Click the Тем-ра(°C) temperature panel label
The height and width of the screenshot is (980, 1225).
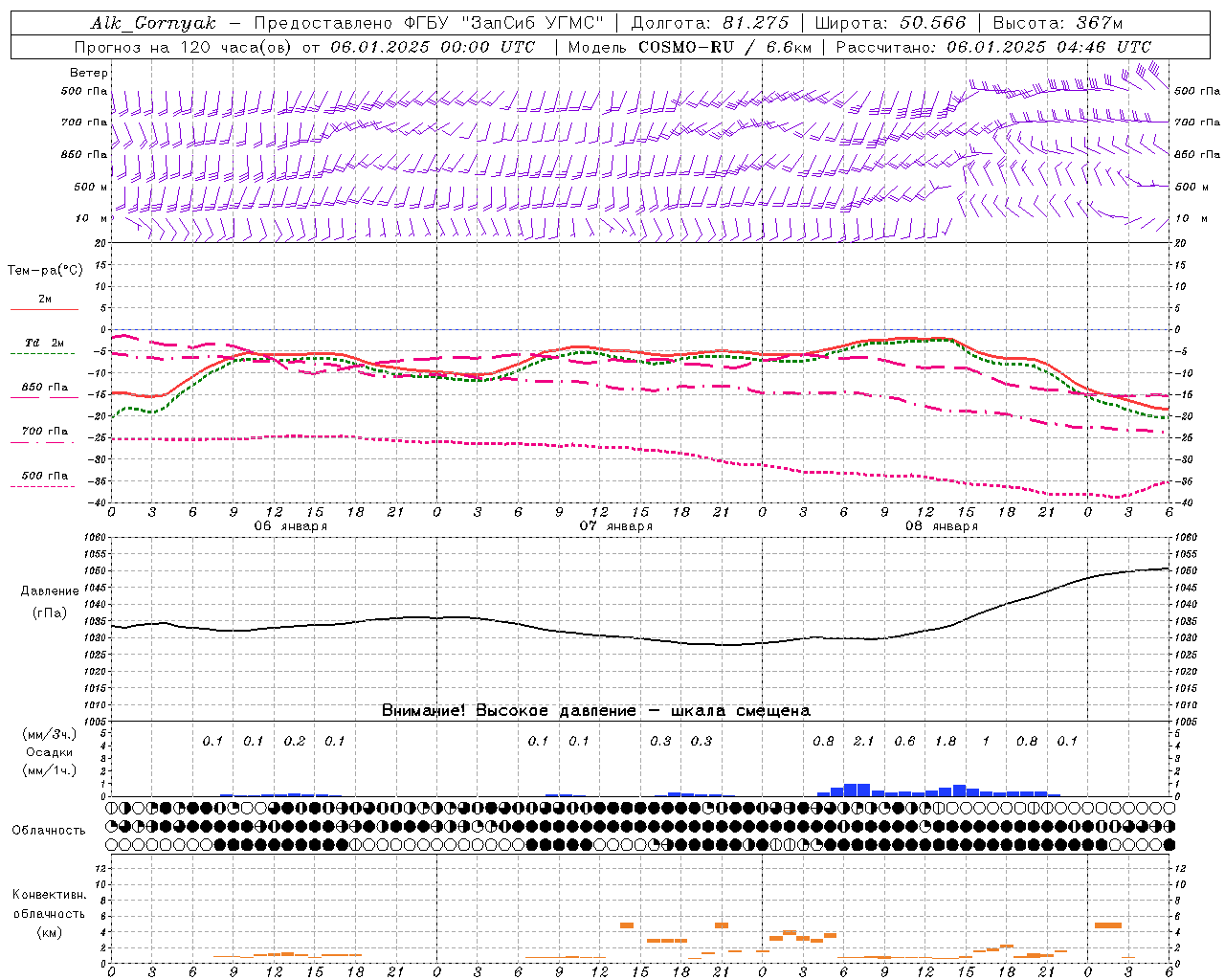point(45,271)
